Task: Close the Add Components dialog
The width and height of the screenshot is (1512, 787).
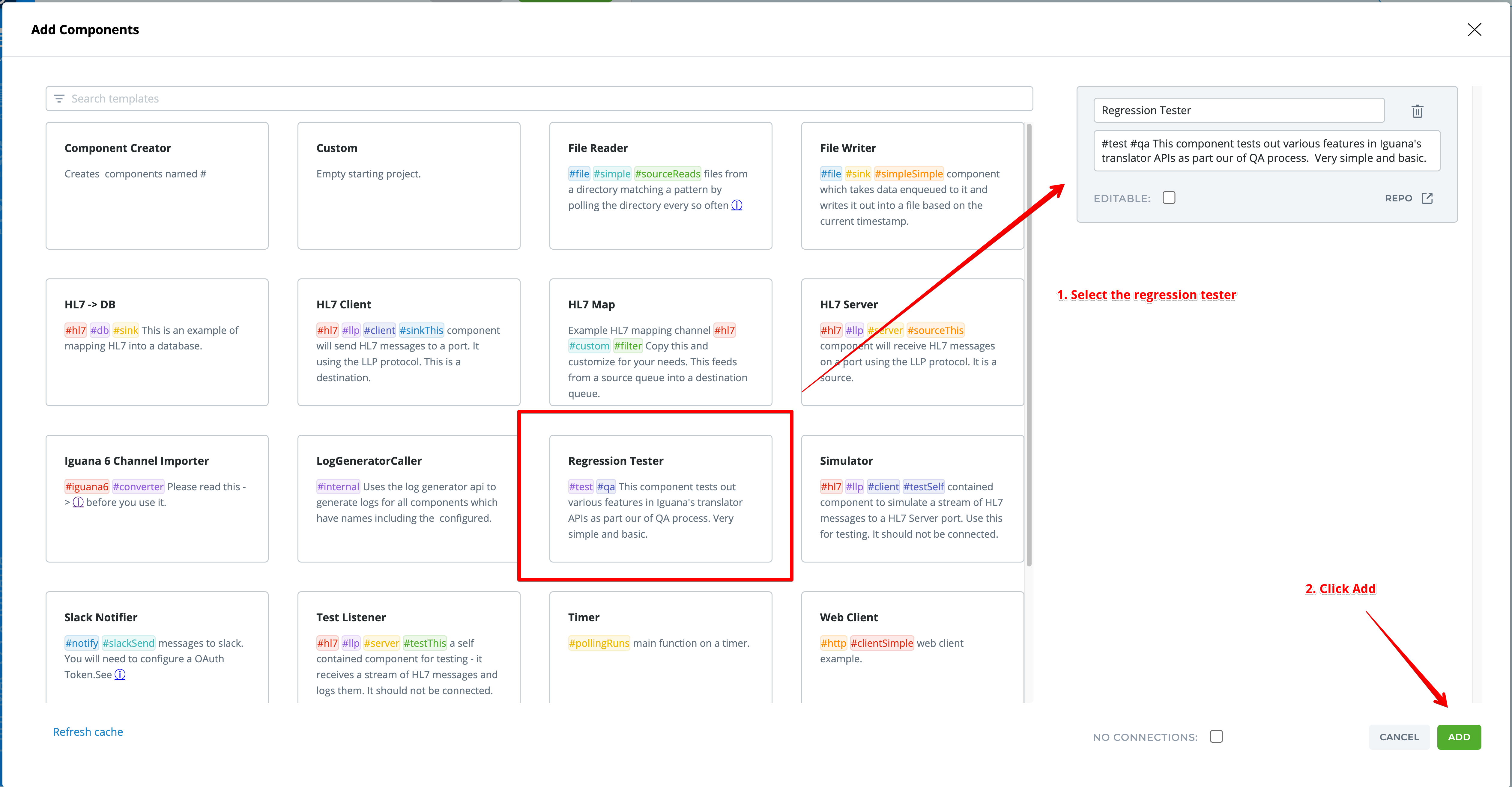Action: pyautogui.click(x=1474, y=30)
